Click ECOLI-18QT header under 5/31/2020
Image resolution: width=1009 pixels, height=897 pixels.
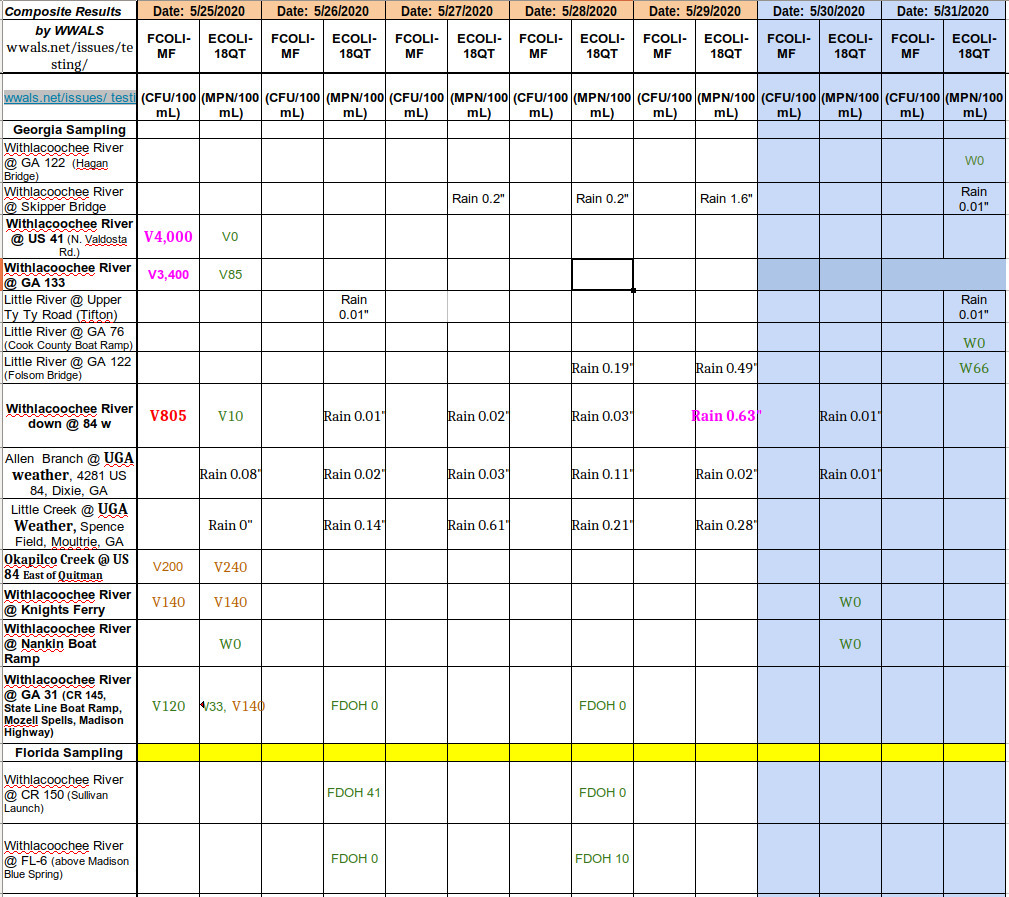point(974,46)
